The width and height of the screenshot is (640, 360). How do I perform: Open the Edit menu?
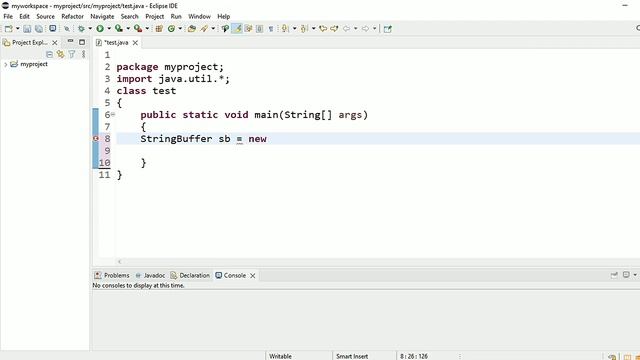tap(24, 16)
